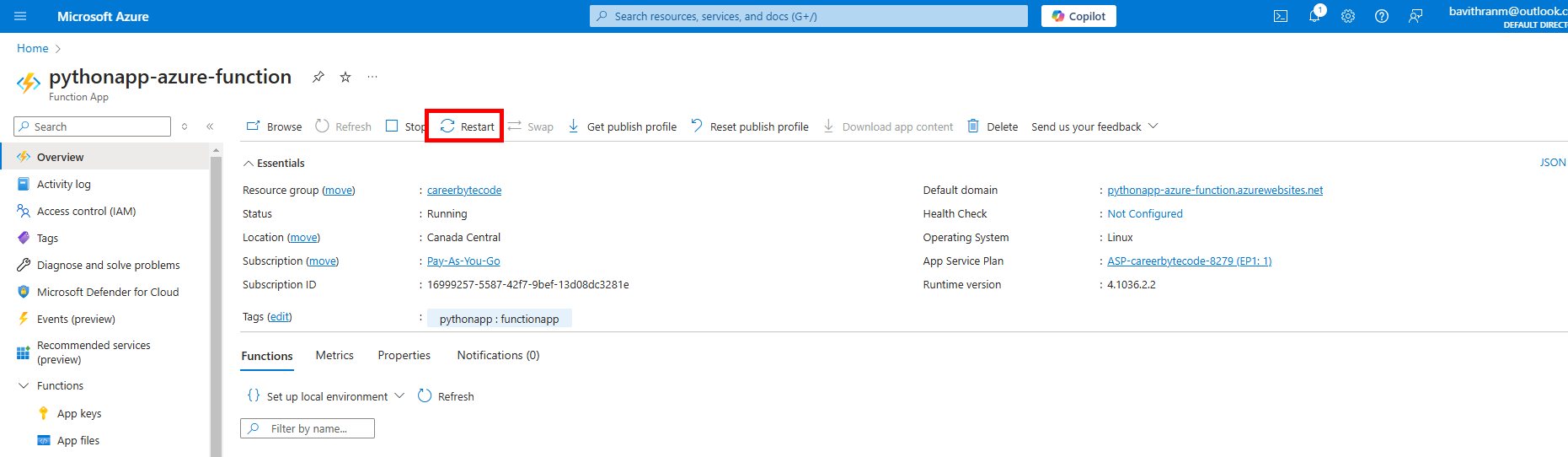Switch to the Properties tab

point(404,355)
